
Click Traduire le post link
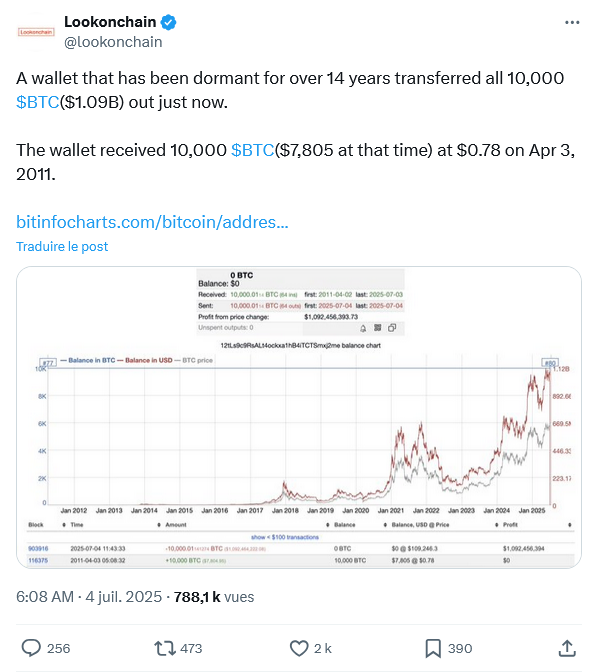click(x=62, y=246)
